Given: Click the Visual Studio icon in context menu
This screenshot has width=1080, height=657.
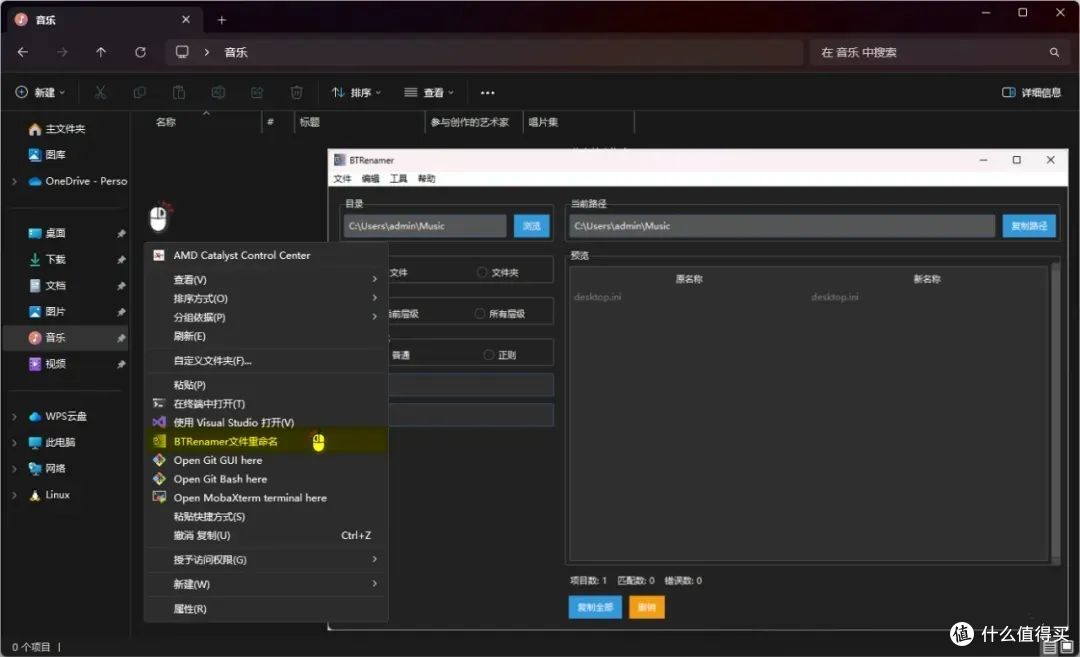Looking at the screenshot, I should [159, 422].
